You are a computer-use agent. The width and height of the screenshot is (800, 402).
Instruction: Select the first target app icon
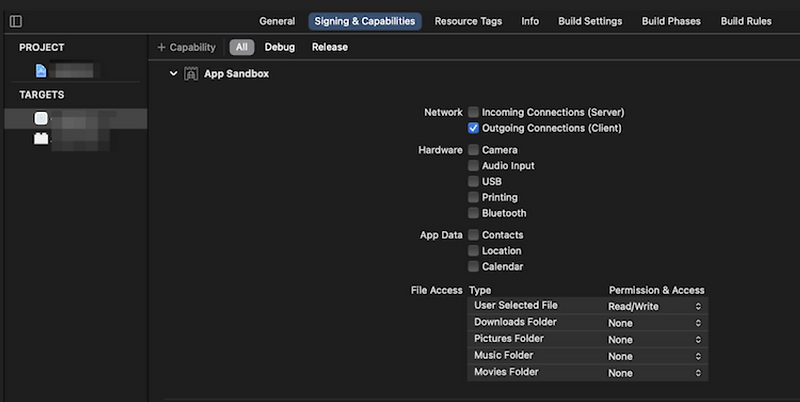point(41,118)
